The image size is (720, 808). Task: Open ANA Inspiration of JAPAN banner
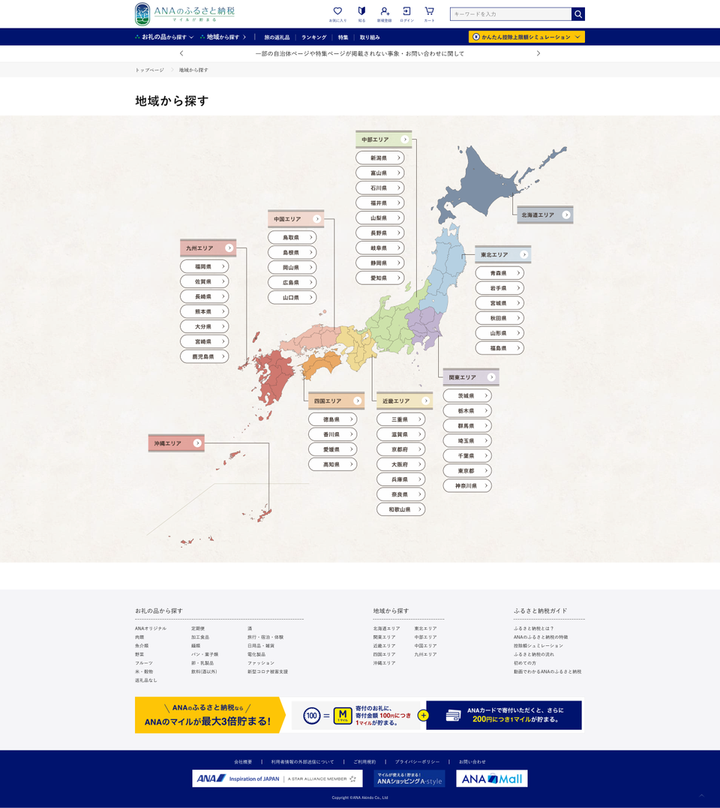(277, 779)
